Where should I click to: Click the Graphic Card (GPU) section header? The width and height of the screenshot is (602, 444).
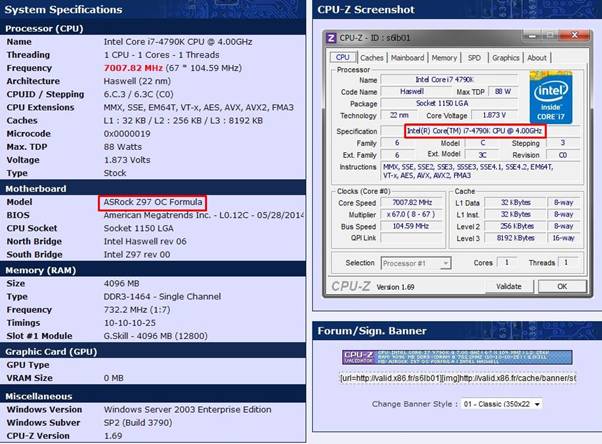[x=153, y=352]
